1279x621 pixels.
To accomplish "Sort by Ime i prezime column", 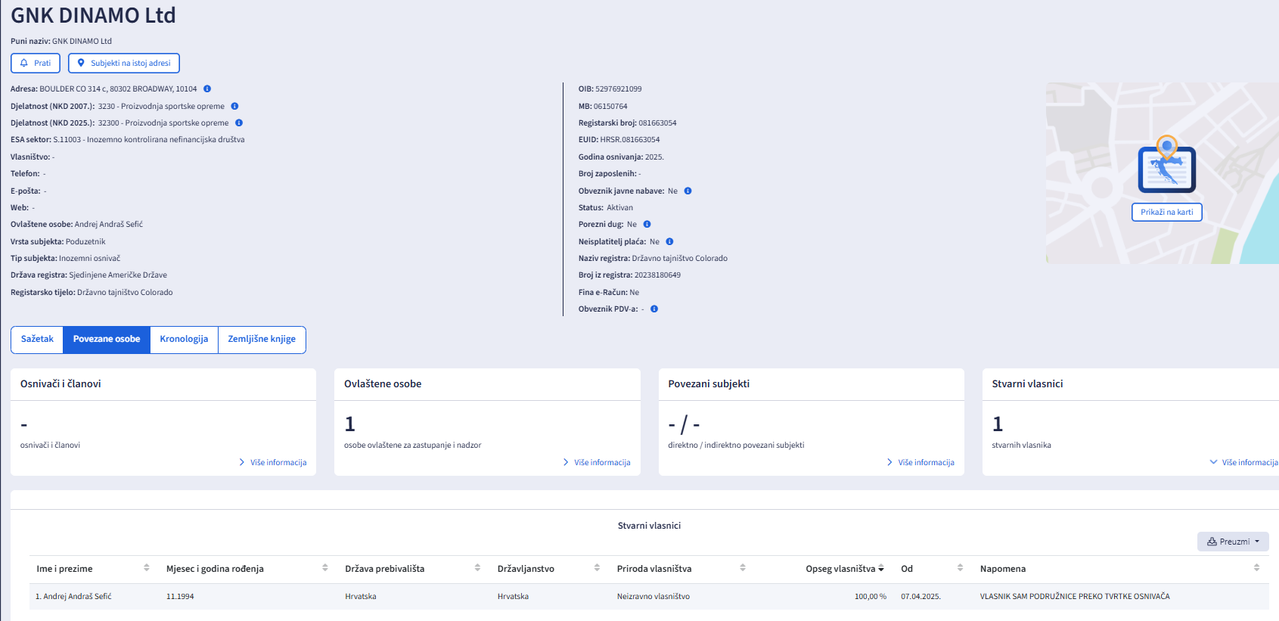I will click(93, 569).
